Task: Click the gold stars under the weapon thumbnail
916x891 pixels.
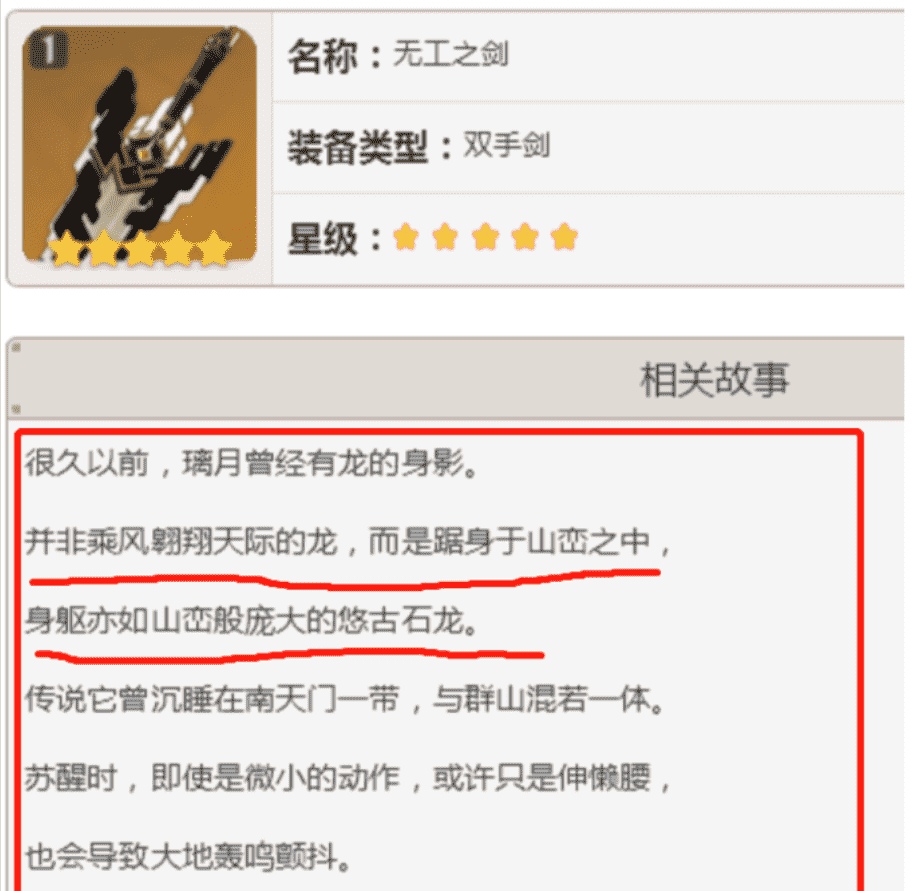Action: [x=140, y=249]
